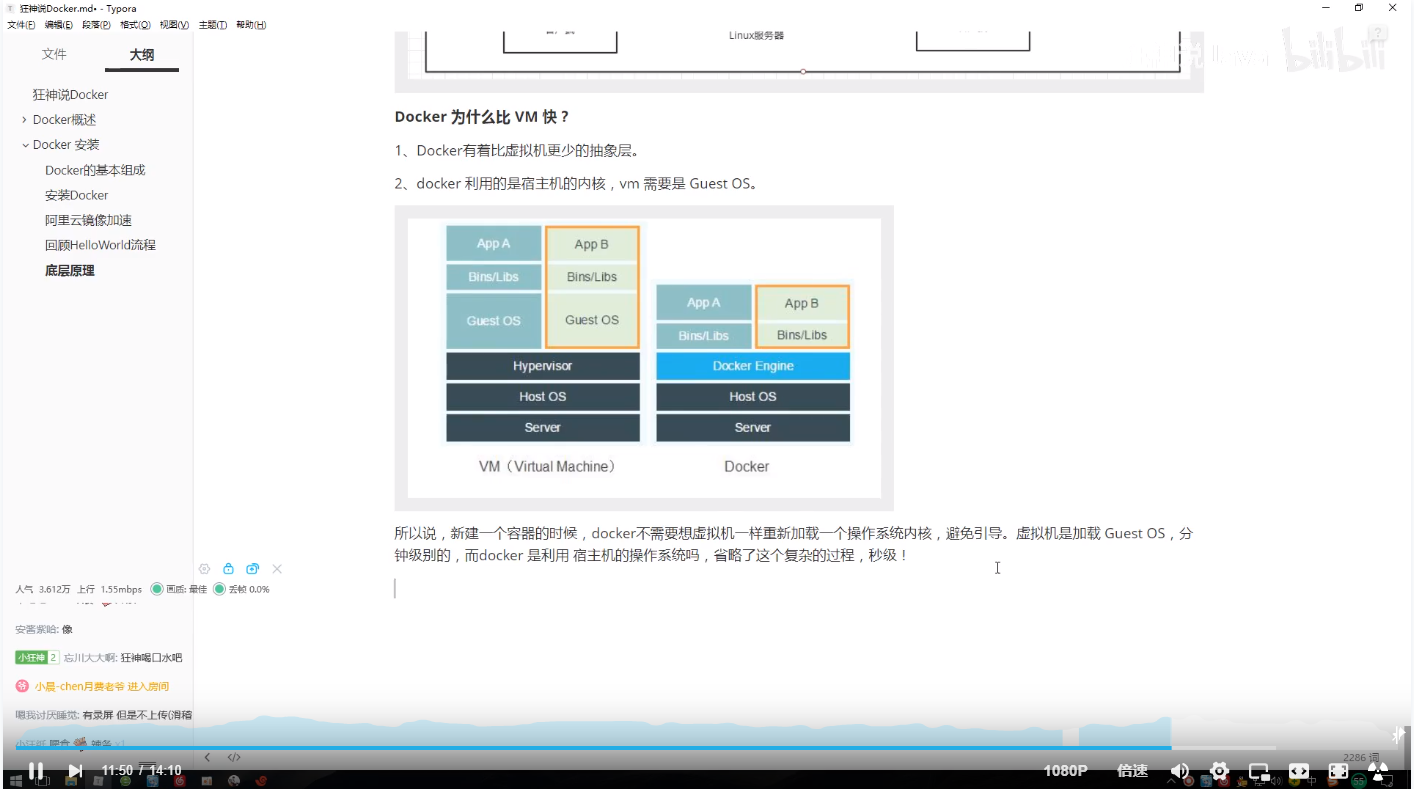This screenshot has width=1414, height=789.
Task: Pause the video playback
Action: (x=35, y=770)
